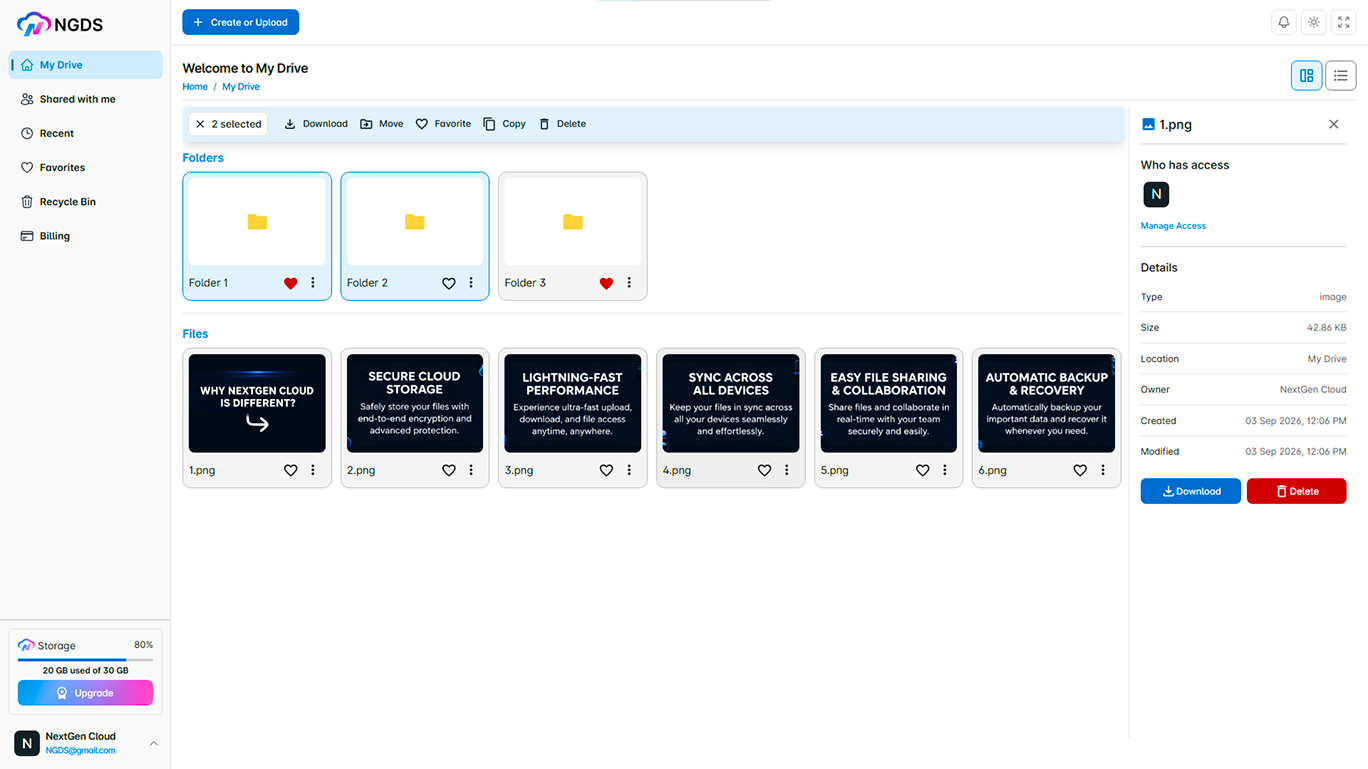Open 1.png more options menu
Image resolution: width=1368 pixels, height=769 pixels.
[313, 470]
